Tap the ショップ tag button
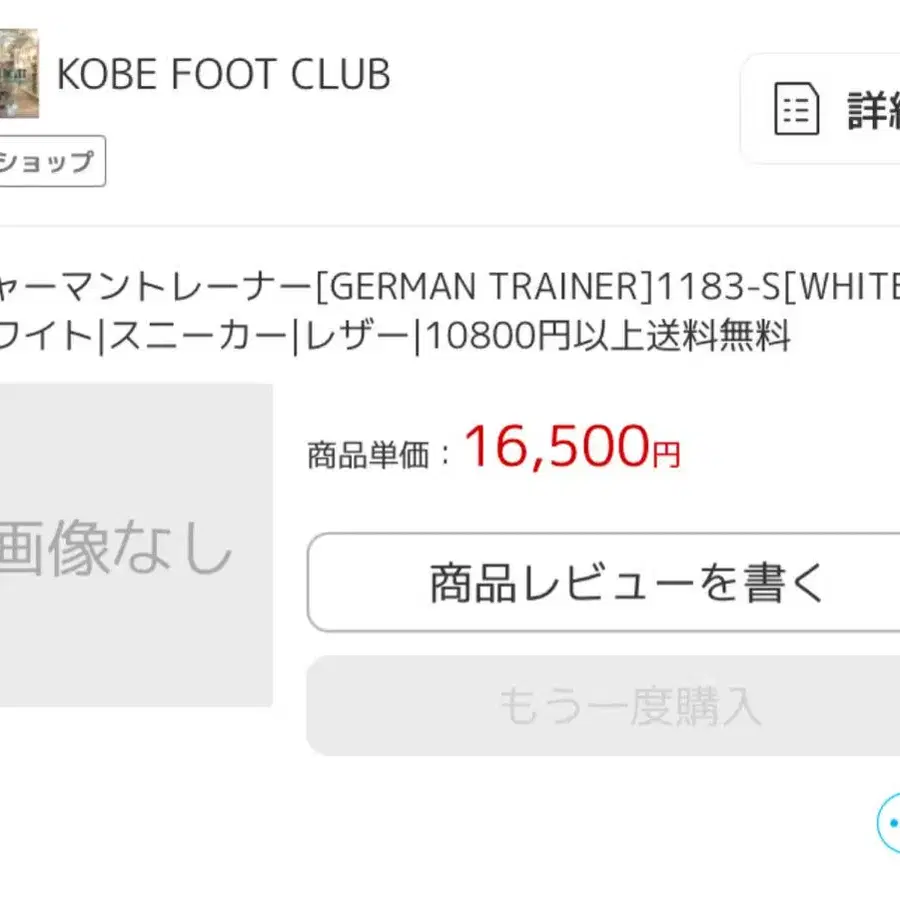This screenshot has height=900, width=900. click(52, 161)
